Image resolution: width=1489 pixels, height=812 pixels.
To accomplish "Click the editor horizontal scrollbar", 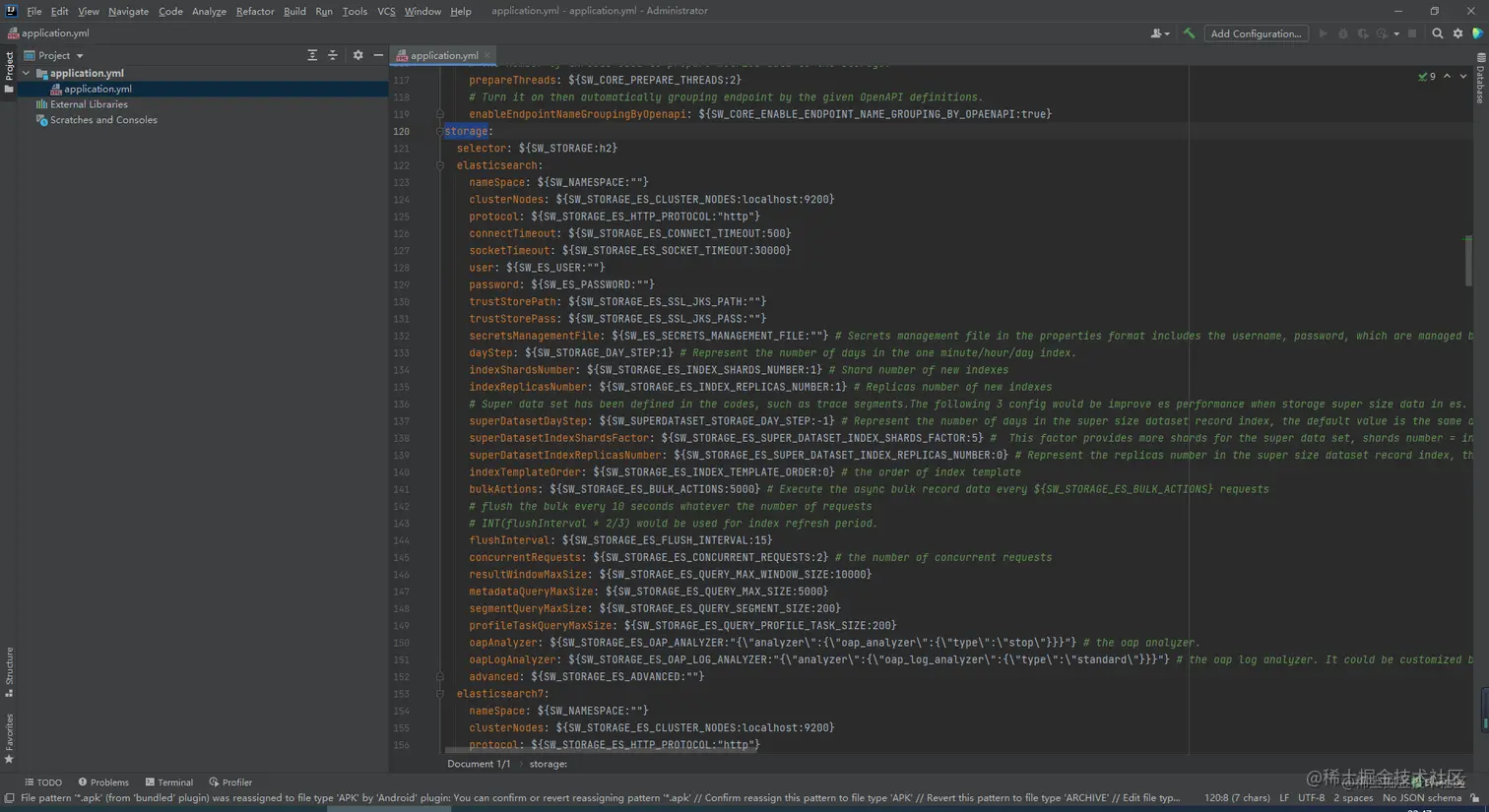I will (x=603, y=750).
